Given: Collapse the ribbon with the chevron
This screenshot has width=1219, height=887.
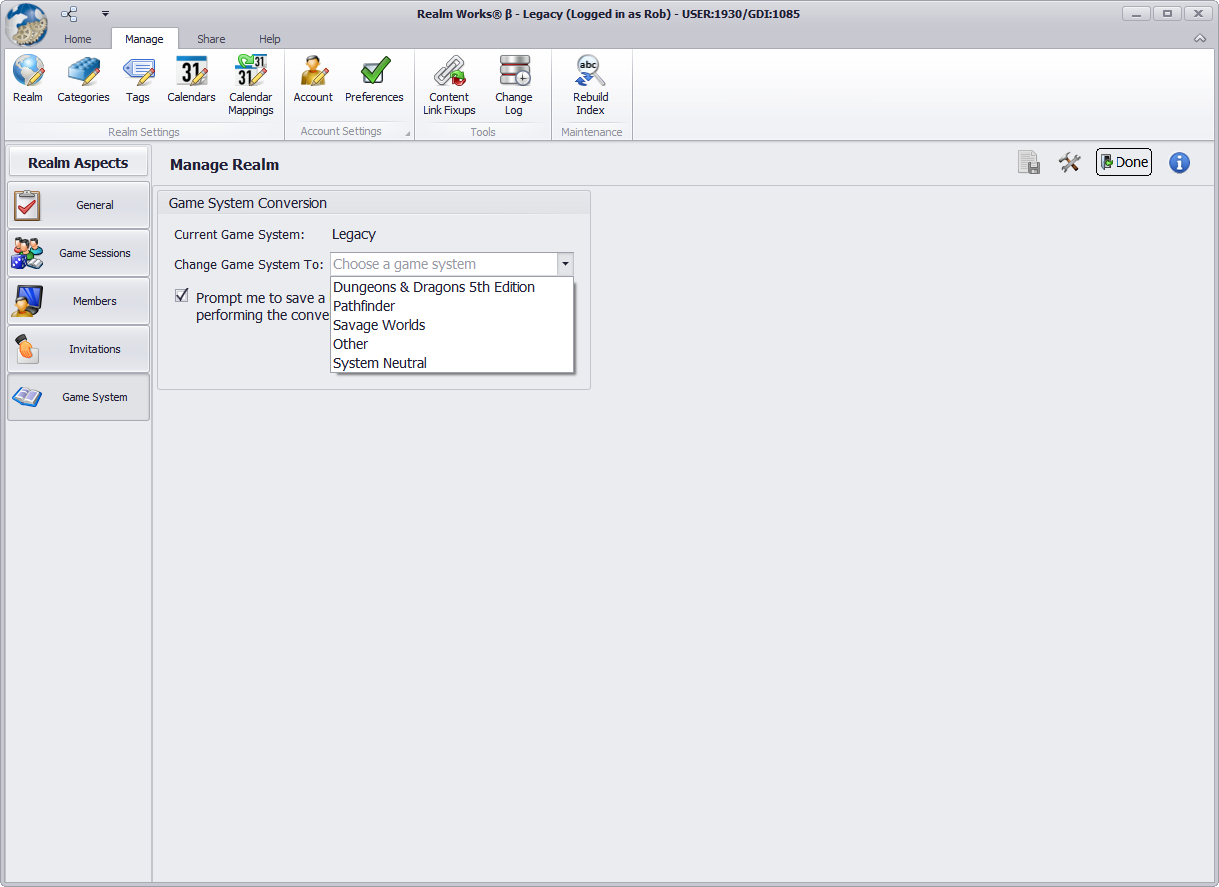Looking at the screenshot, I should click(1200, 39).
